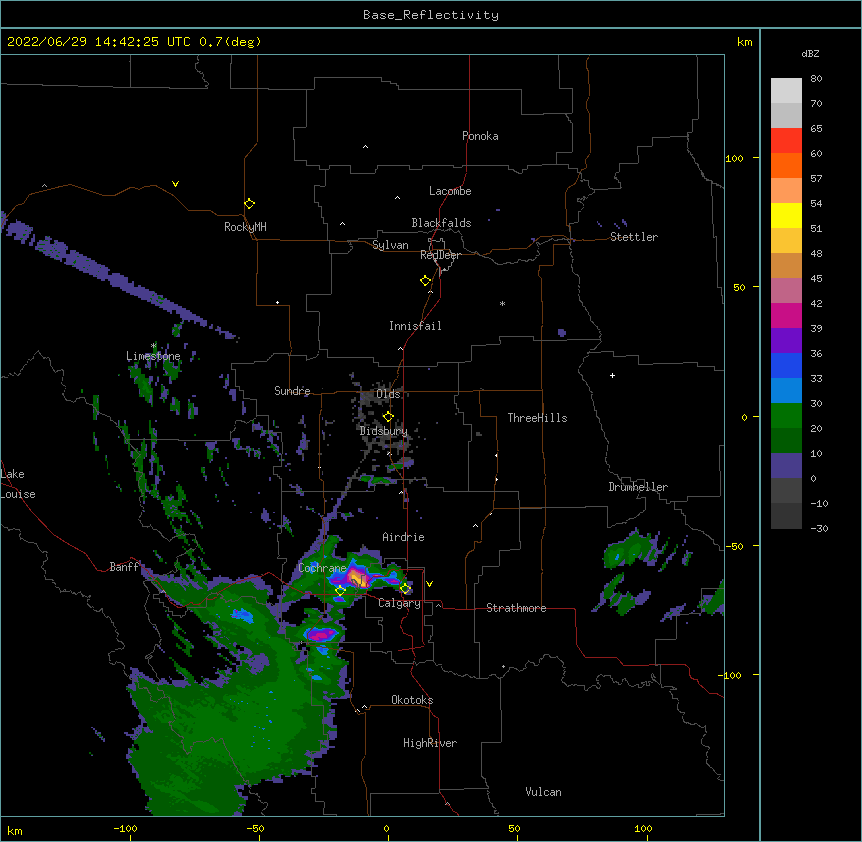
Task: Click the yellow diamond marker near RockyMH
Action: (x=249, y=204)
